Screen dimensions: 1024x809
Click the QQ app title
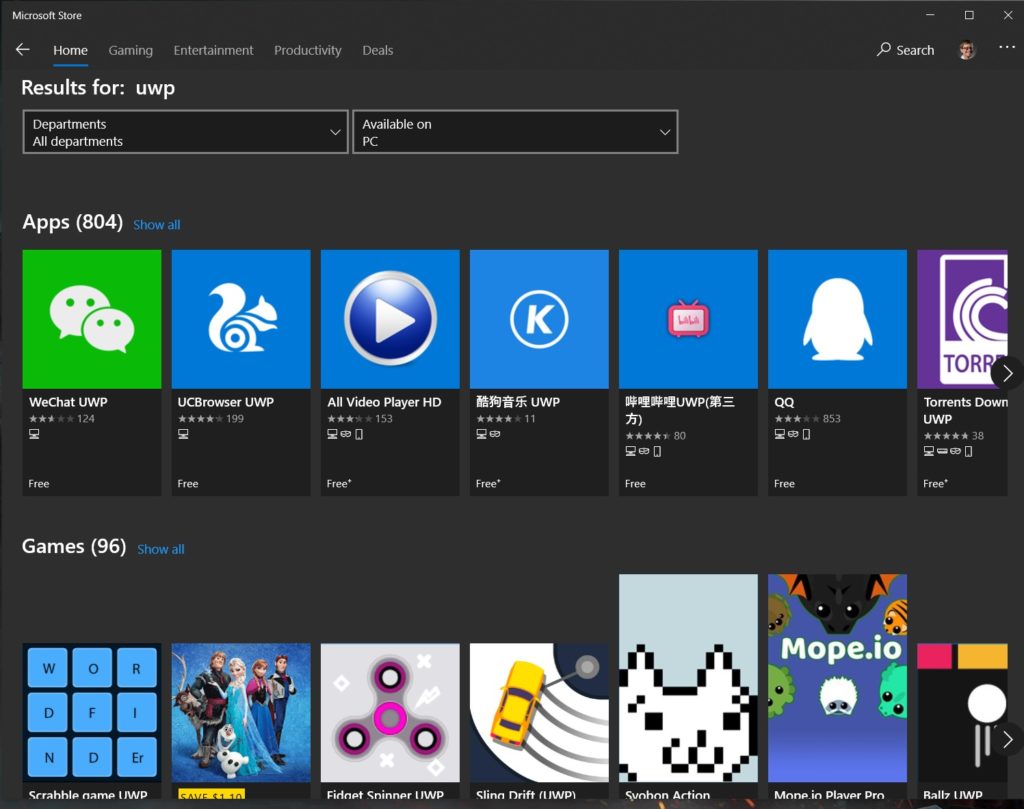click(784, 402)
